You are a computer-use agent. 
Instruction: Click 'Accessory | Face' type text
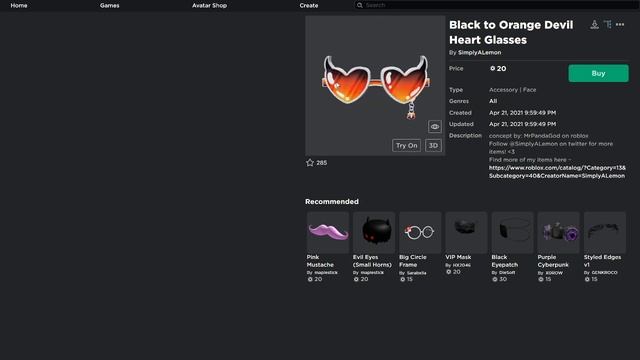point(513,90)
